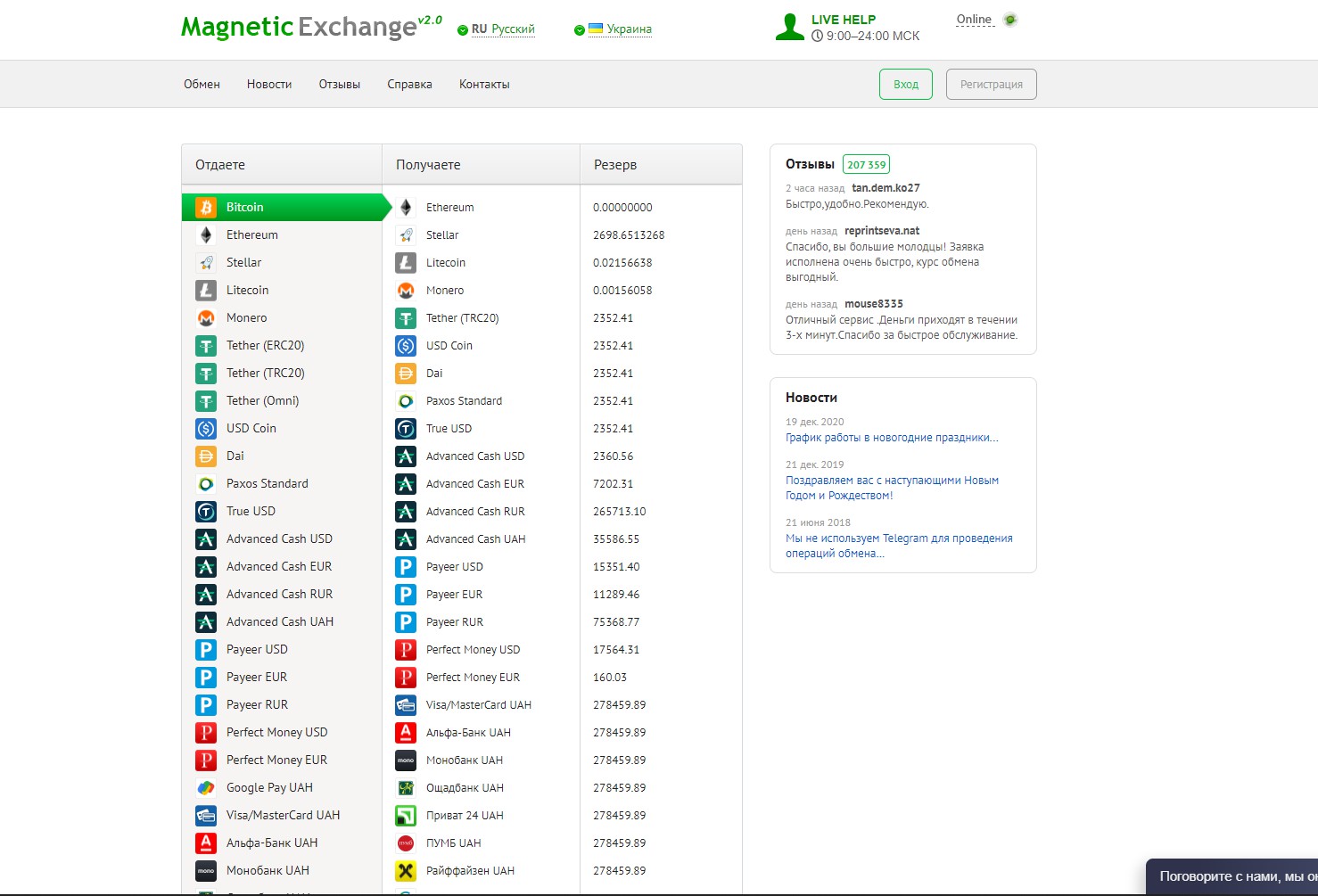The height and width of the screenshot is (896, 1318).
Task: Select the Payeer USD icon in the Отдаете column
Action: (x=206, y=649)
